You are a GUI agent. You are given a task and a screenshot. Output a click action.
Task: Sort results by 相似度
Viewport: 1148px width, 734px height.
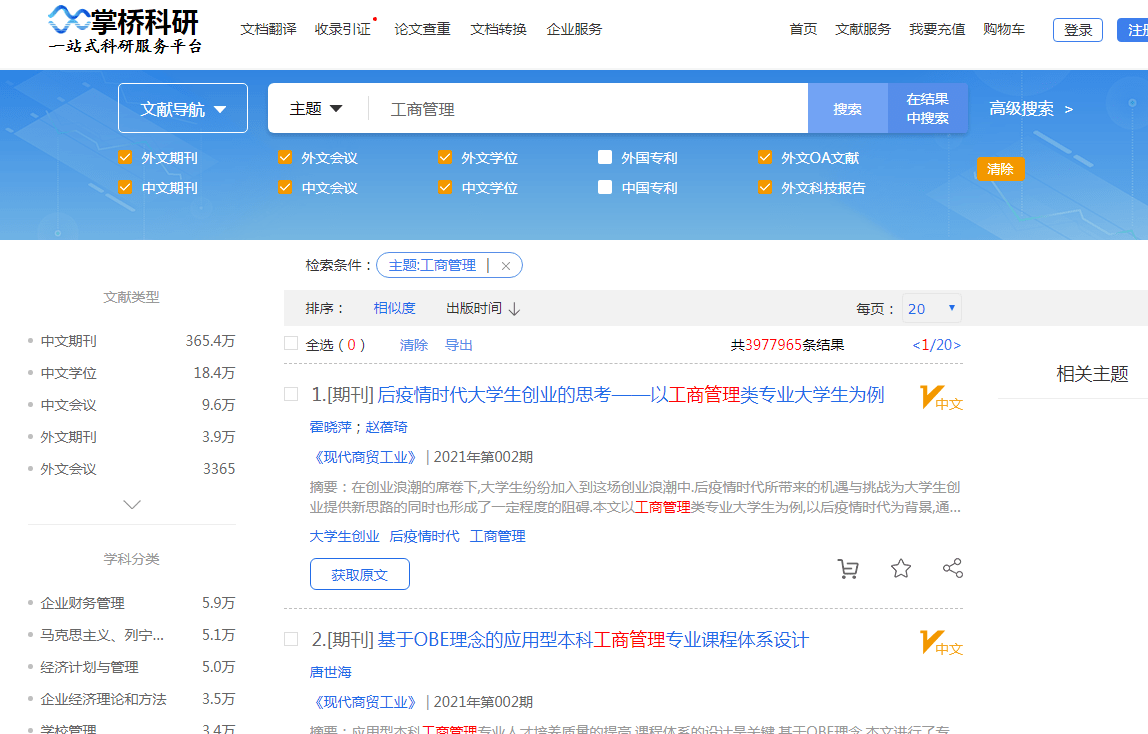click(x=395, y=309)
